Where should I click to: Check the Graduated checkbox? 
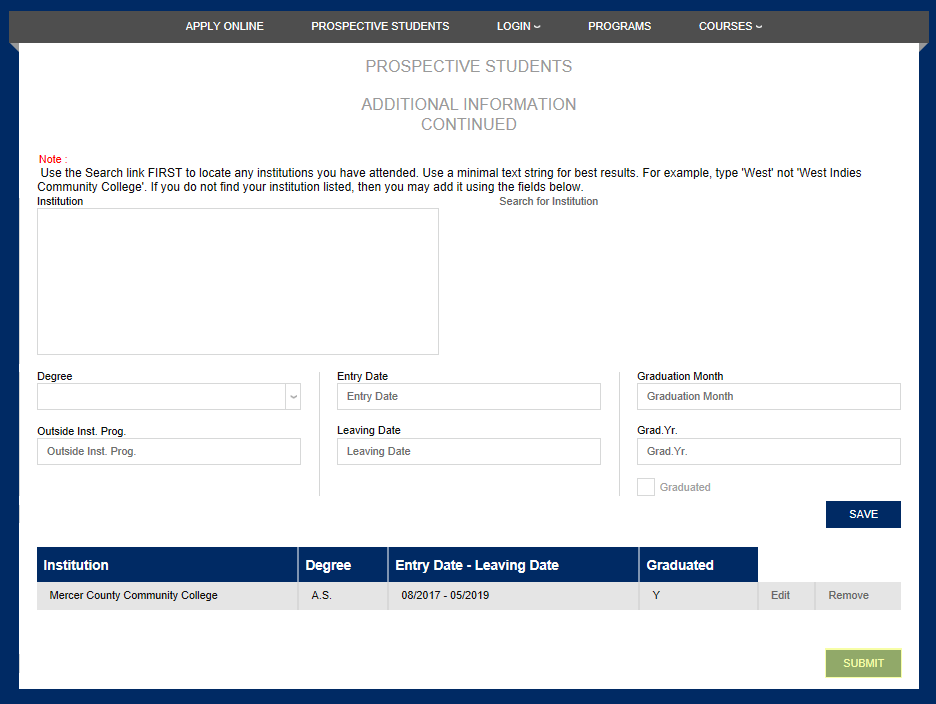[x=645, y=486]
